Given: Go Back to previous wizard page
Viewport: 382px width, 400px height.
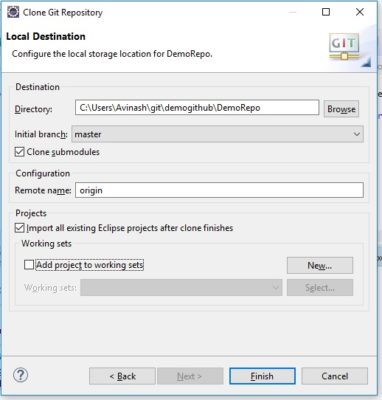Looking at the screenshot, I should point(122,376).
